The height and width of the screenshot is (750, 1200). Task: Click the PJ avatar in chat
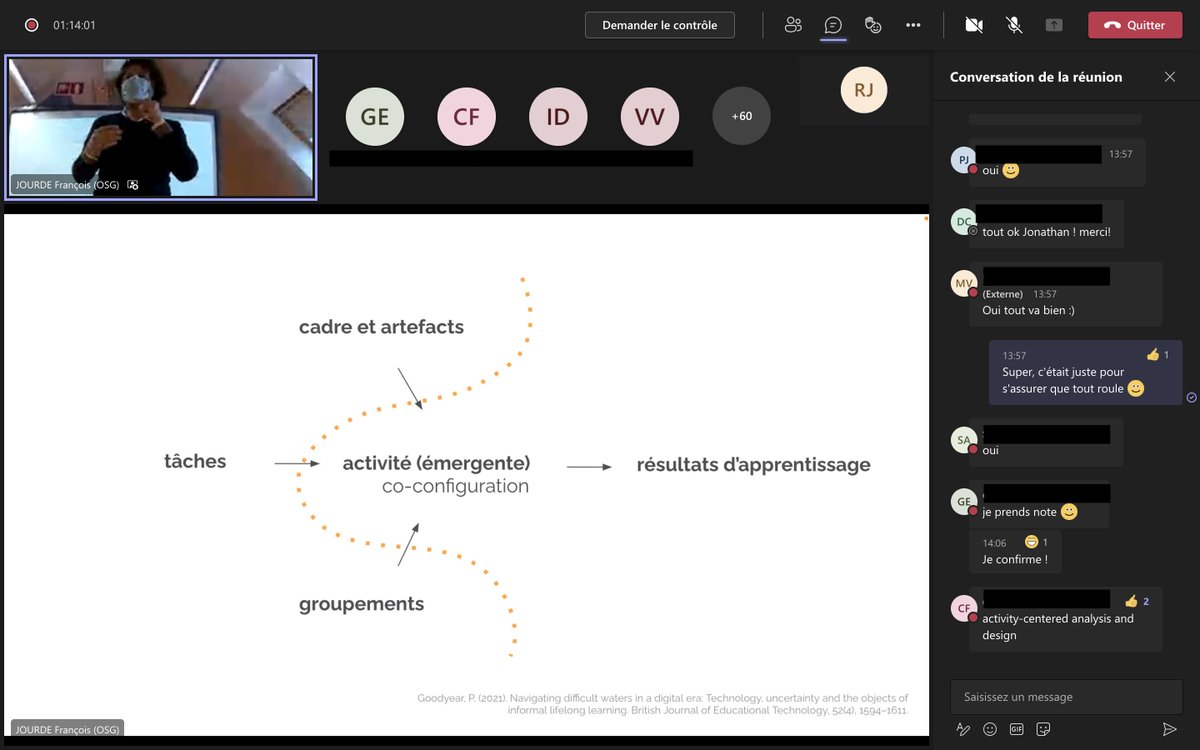point(963,160)
